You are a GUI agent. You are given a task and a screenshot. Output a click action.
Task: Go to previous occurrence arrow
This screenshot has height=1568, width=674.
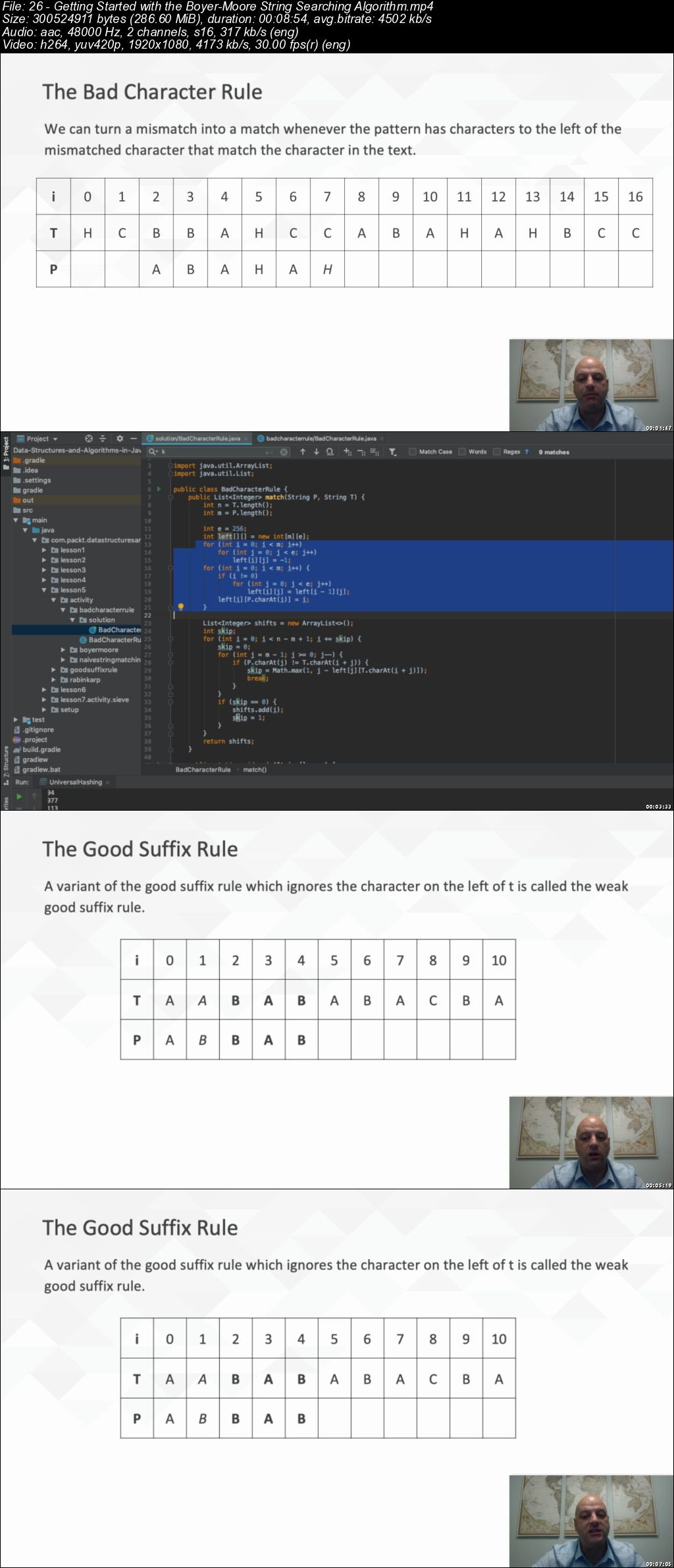[303, 452]
